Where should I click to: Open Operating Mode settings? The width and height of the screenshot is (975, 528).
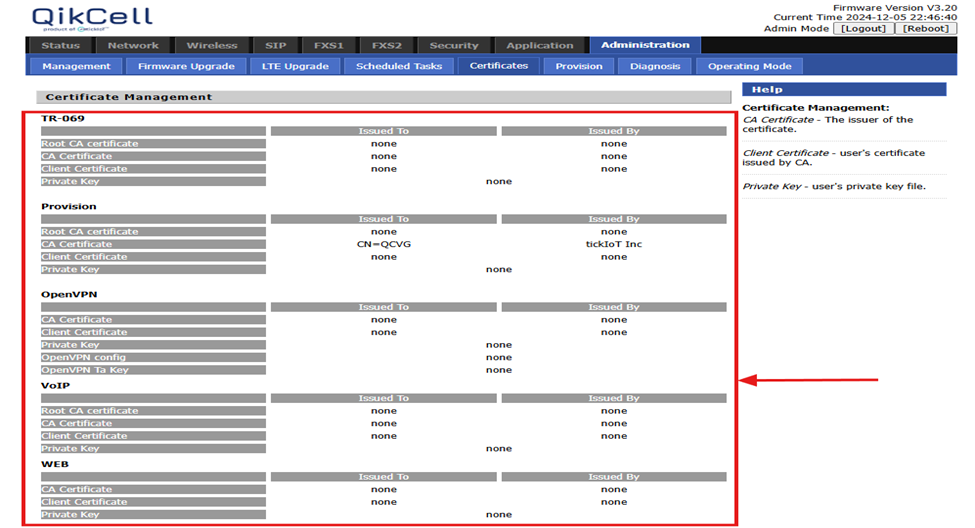[749, 66]
